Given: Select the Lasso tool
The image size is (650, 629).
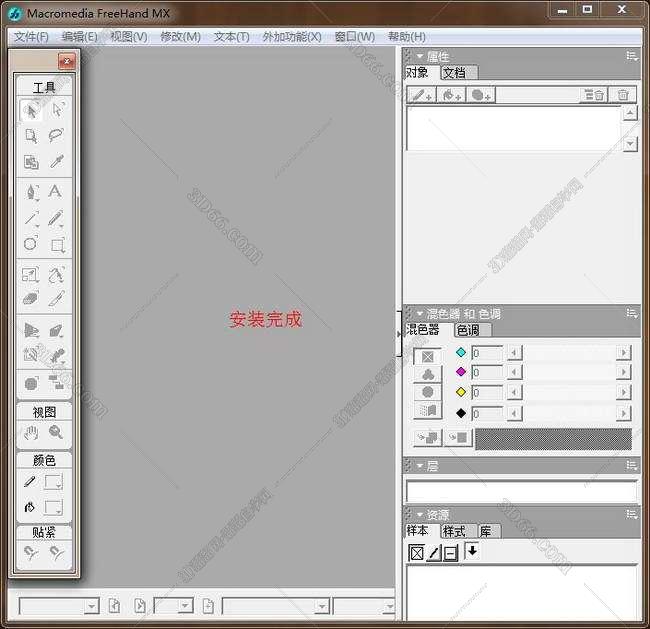Looking at the screenshot, I should [x=57, y=136].
